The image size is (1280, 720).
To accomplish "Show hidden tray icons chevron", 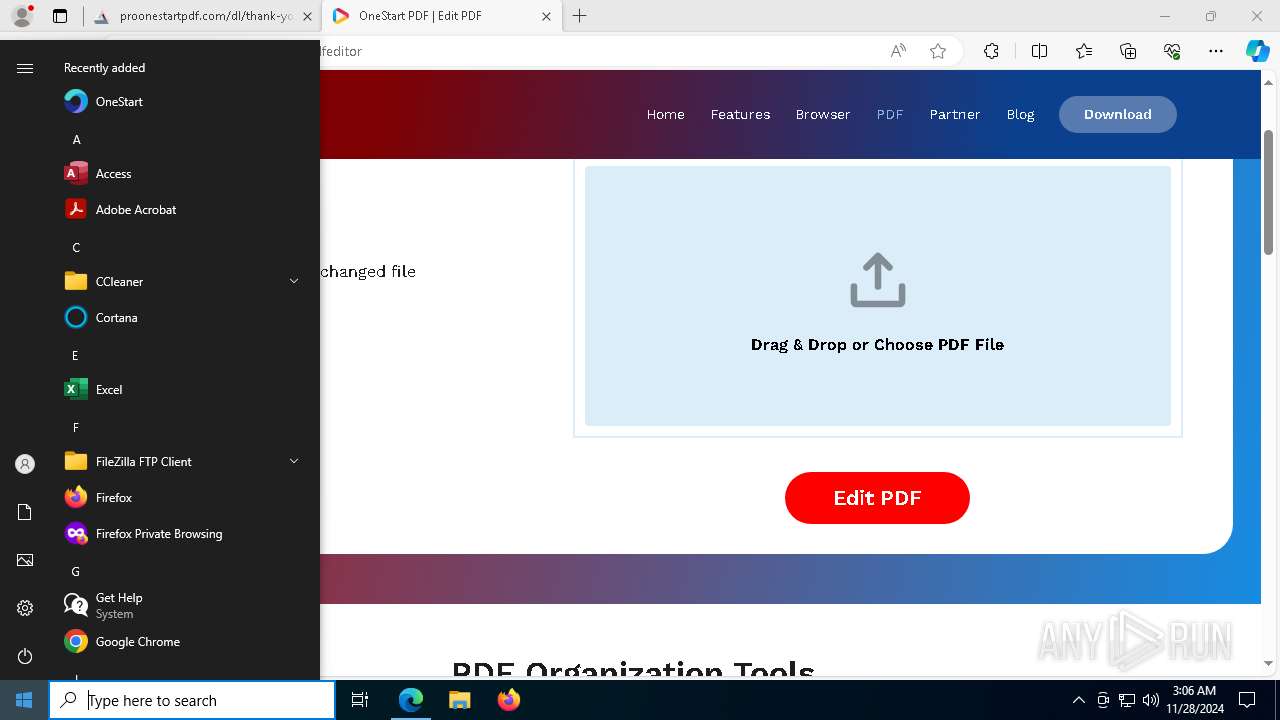I will [x=1078, y=700].
